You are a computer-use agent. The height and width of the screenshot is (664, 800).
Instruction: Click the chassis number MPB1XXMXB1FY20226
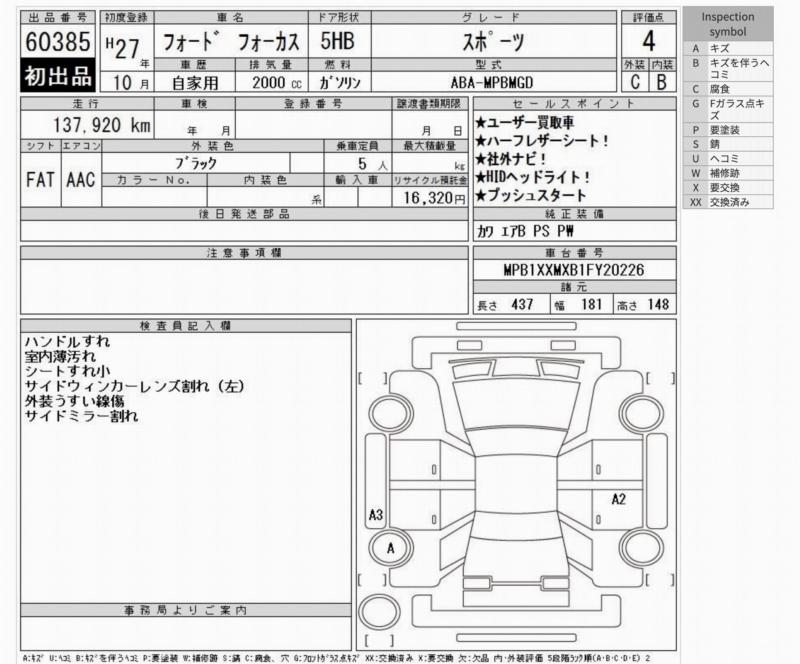[x=573, y=270]
